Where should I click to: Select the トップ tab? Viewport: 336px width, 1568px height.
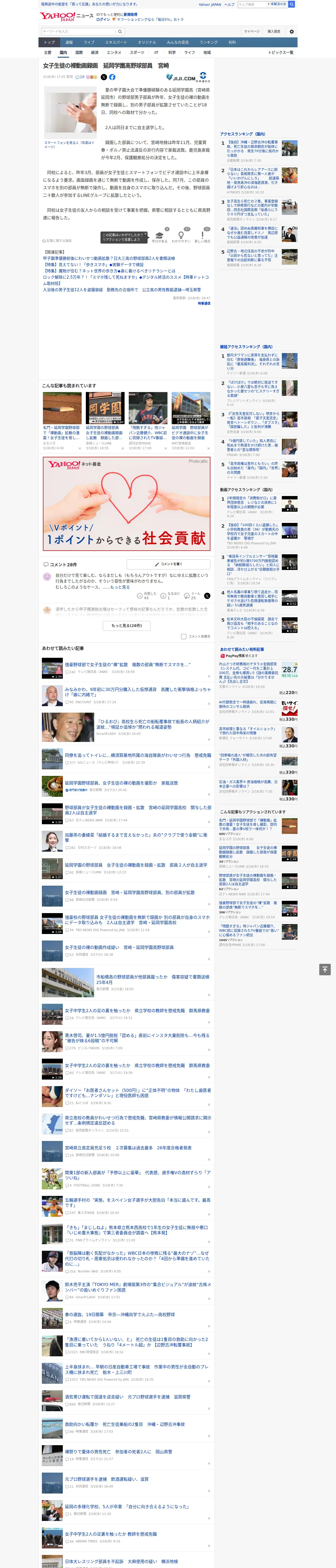click(49, 42)
